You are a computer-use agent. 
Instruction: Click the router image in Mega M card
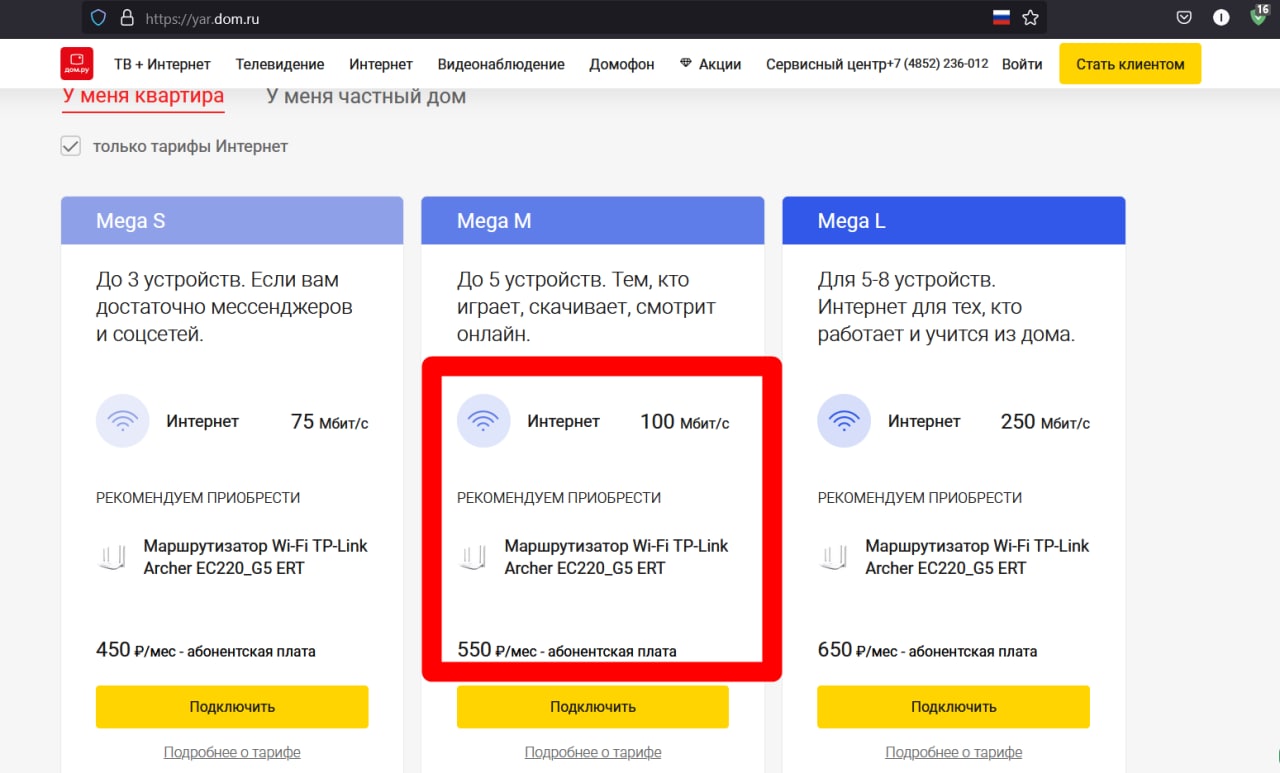[x=473, y=557]
